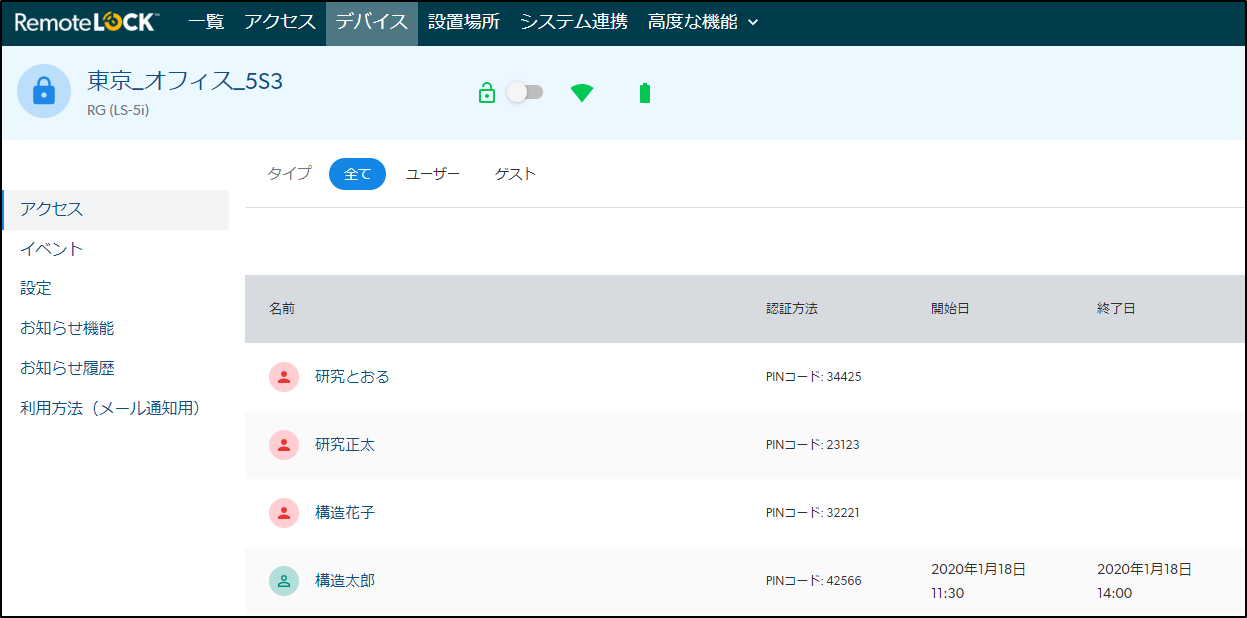Click the avatar icon beside 研究とおる
The image size is (1247, 618).
click(x=285, y=377)
